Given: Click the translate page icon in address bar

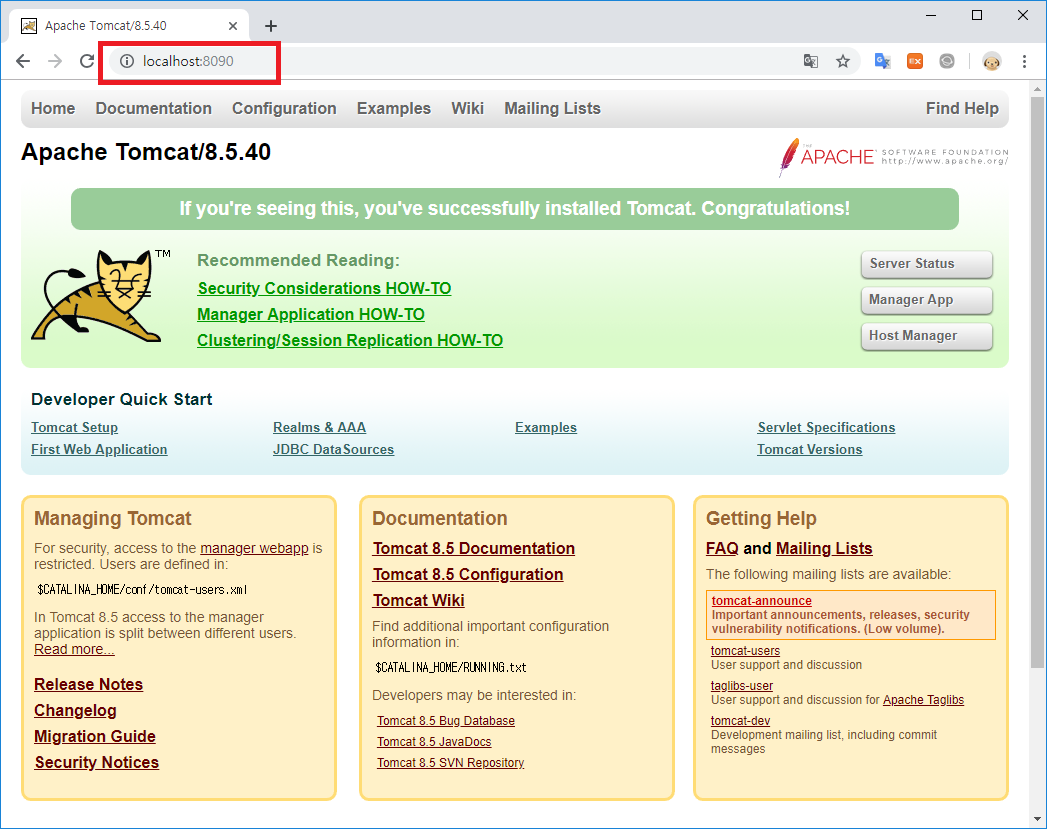Looking at the screenshot, I should coord(811,61).
